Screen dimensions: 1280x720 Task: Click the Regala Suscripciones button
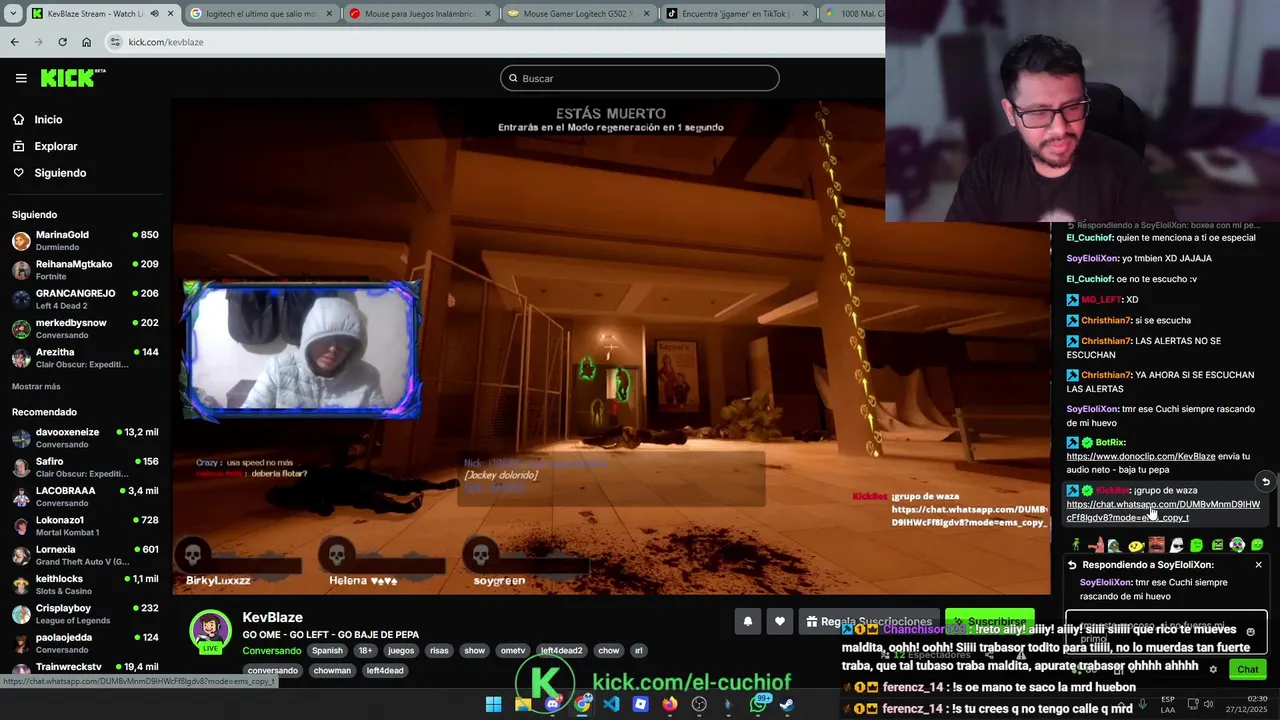coord(869,622)
